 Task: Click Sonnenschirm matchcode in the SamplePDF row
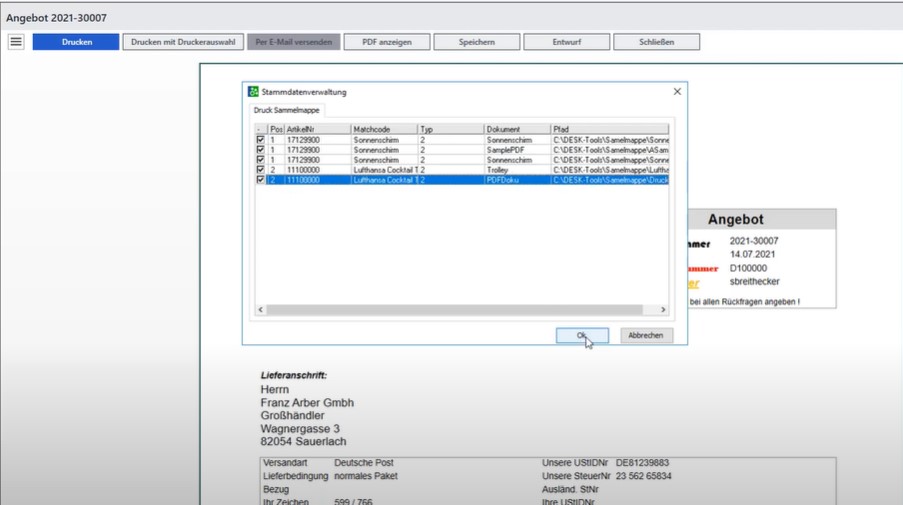point(384,150)
